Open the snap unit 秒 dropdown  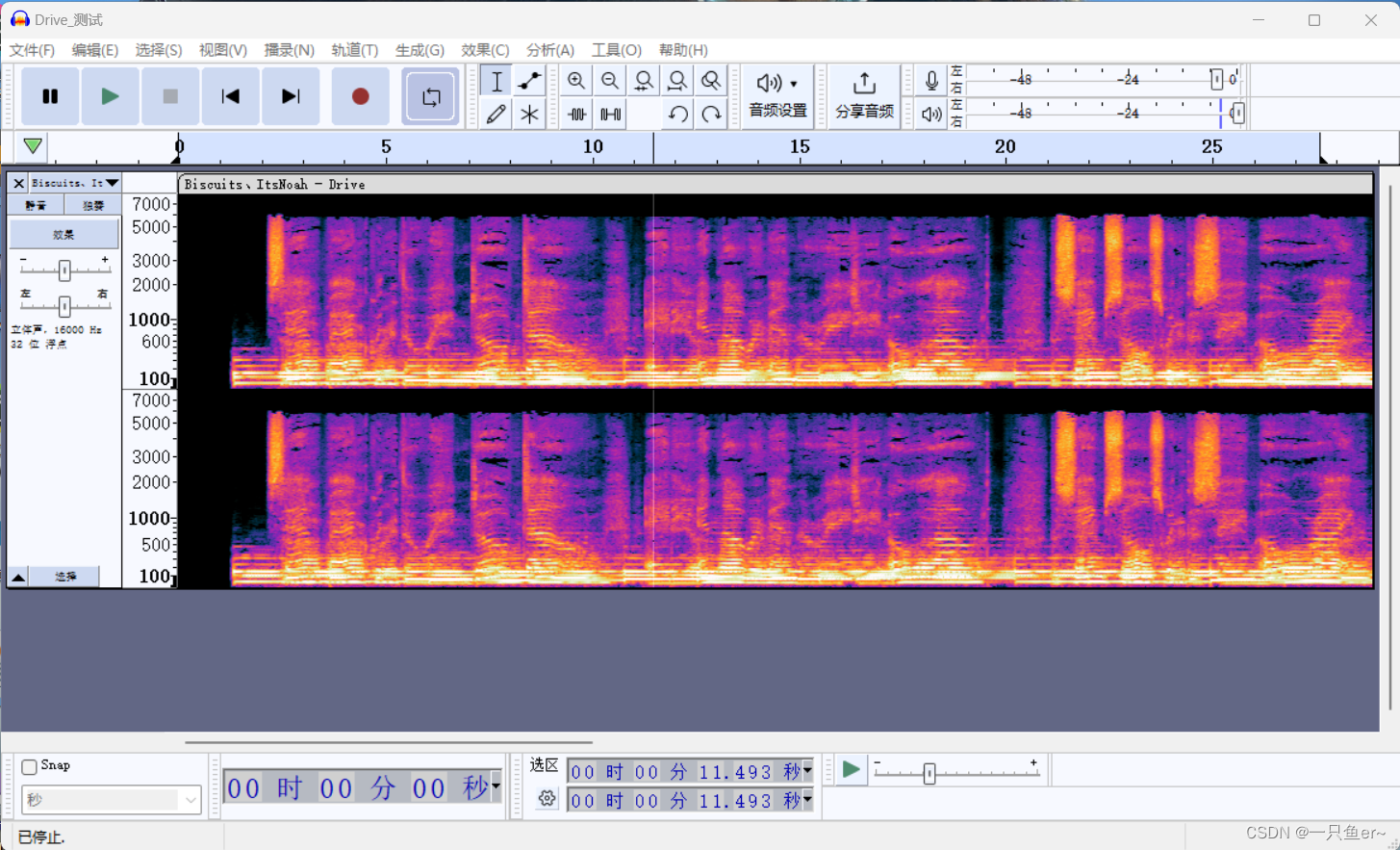pos(111,799)
